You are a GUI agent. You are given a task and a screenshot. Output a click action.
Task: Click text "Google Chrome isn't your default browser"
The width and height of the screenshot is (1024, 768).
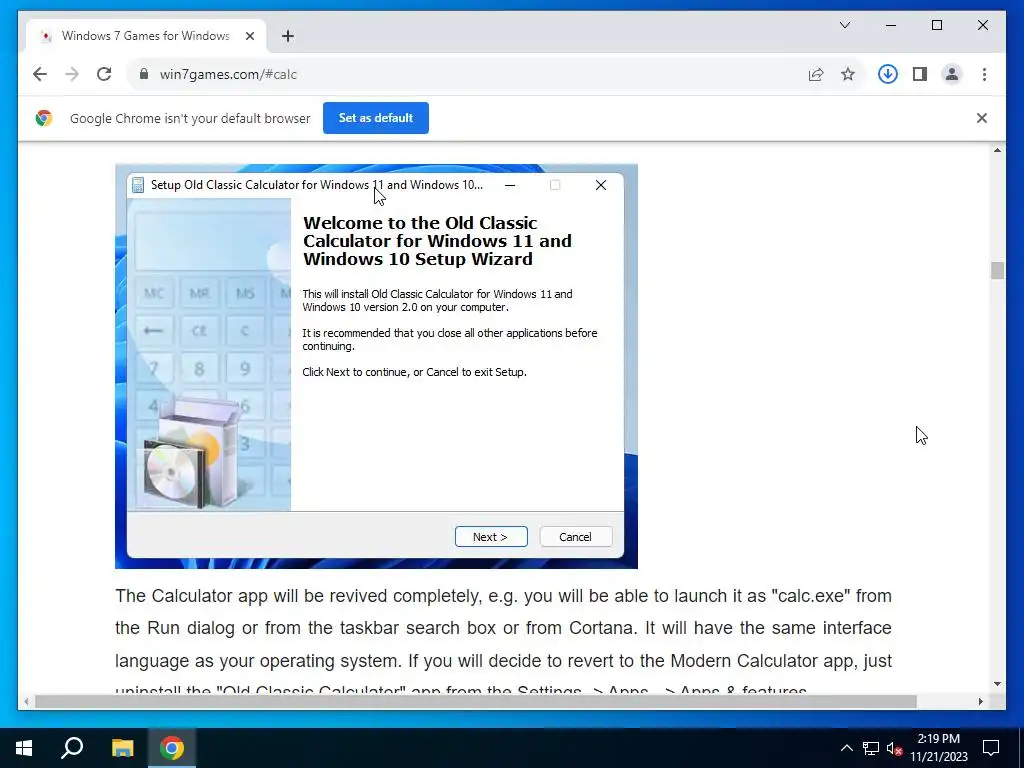(x=190, y=118)
